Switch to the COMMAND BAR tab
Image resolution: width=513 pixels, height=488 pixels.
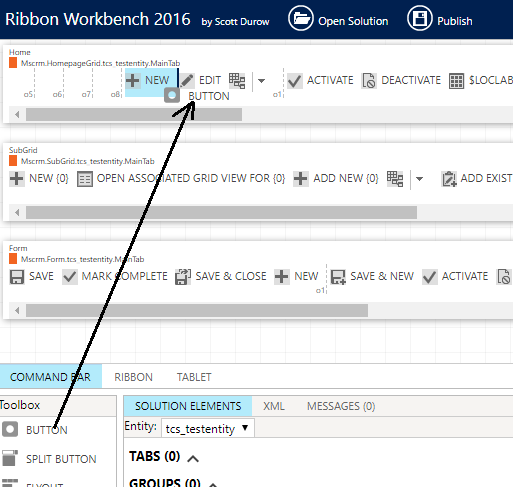50,377
